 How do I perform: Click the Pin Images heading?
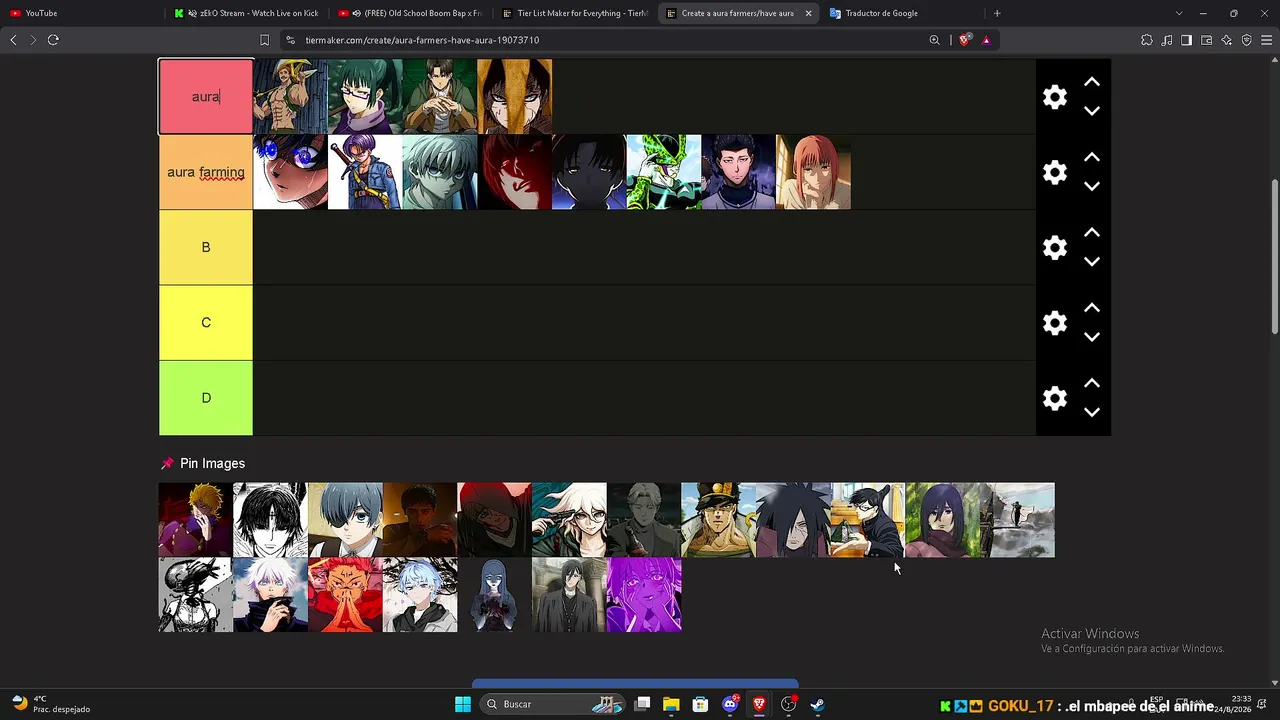pyautogui.click(x=212, y=463)
